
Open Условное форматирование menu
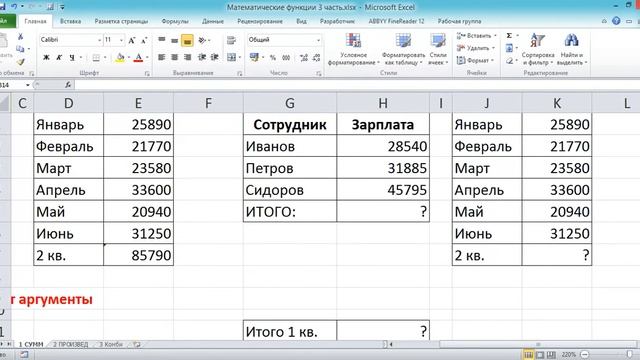[x=353, y=49]
